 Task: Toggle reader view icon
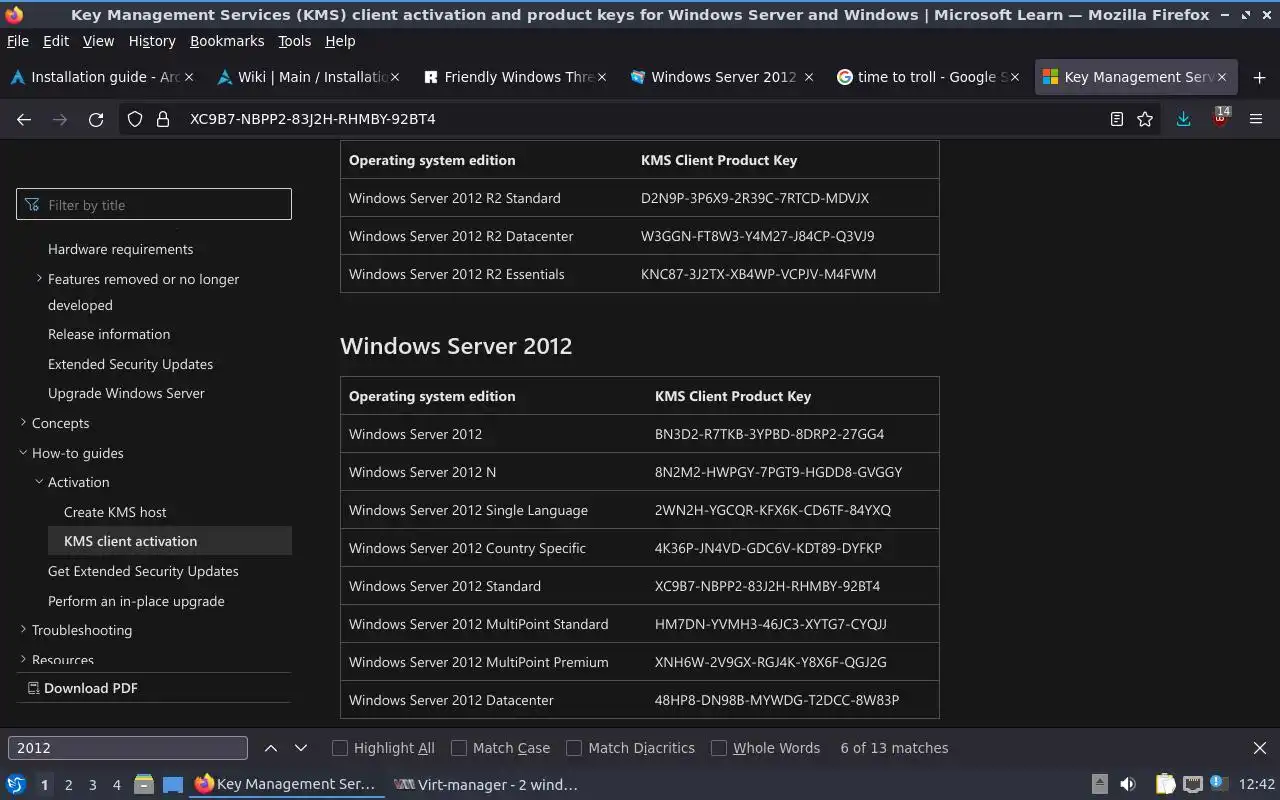pyautogui.click(x=1117, y=119)
